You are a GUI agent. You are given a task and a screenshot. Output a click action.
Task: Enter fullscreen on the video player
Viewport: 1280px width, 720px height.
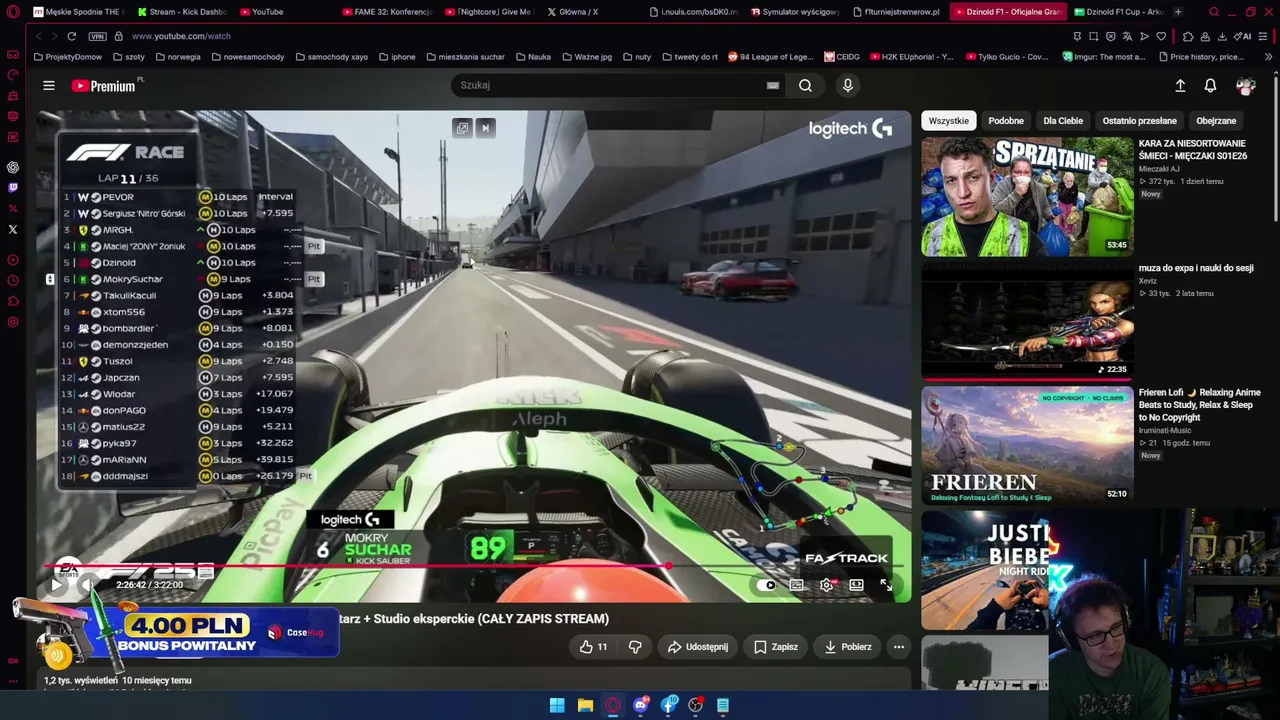pyautogui.click(x=886, y=585)
